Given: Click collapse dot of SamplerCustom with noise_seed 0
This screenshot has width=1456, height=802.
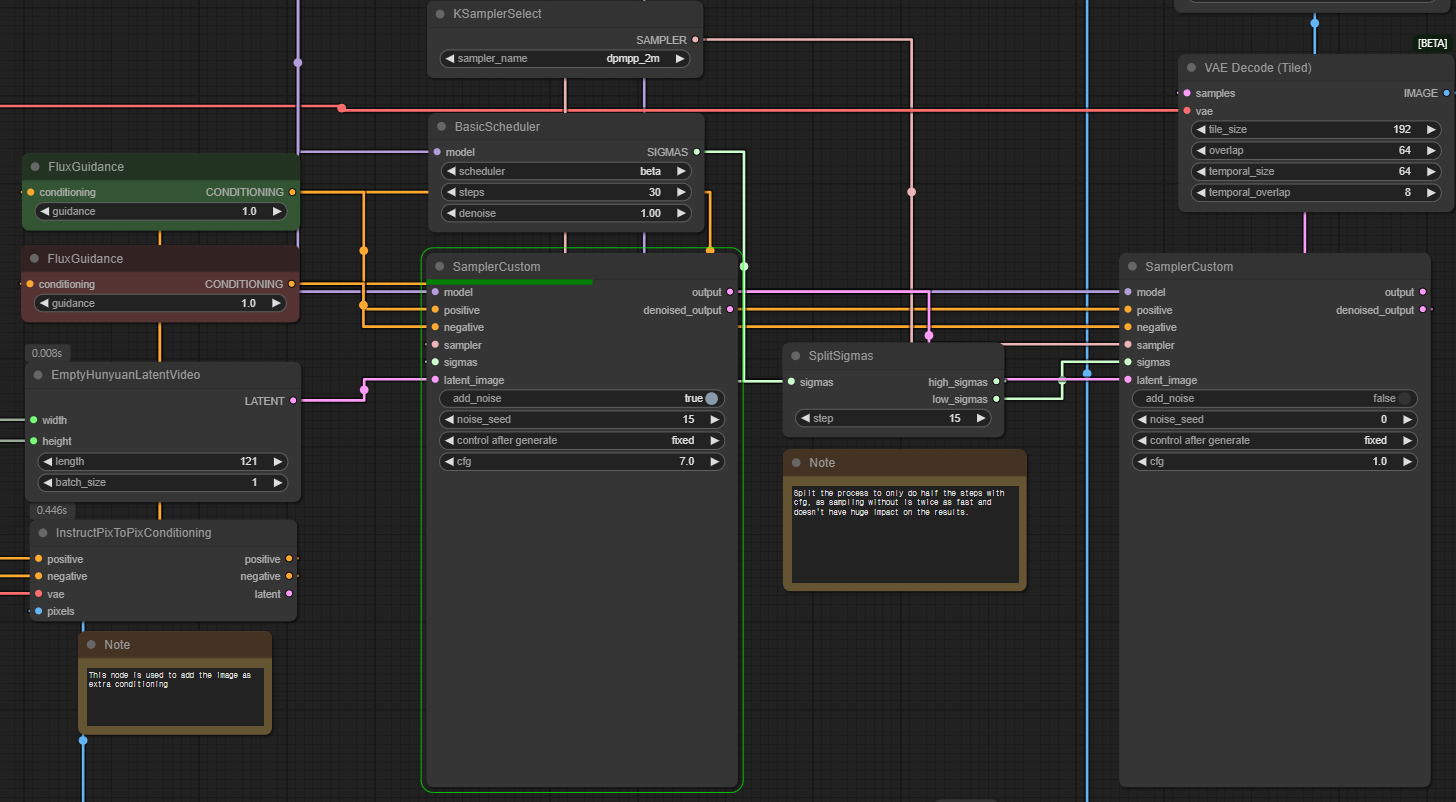Looking at the screenshot, I should (x=1131, y=267).
